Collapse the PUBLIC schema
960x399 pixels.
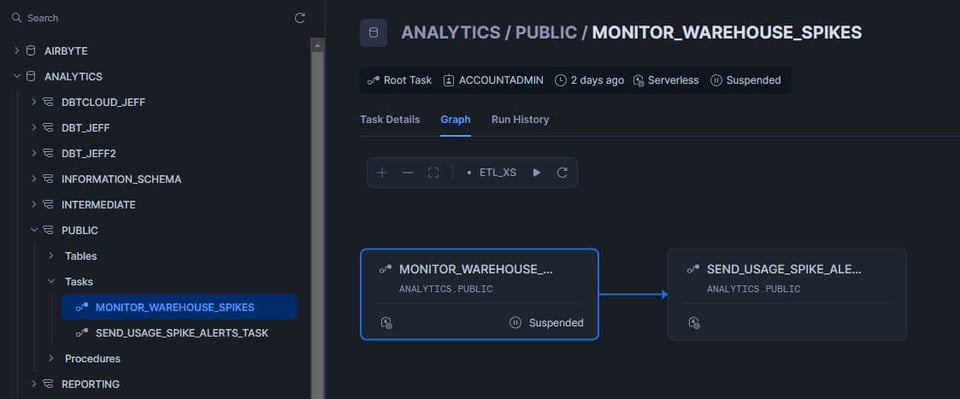click(x=34, y=230)
